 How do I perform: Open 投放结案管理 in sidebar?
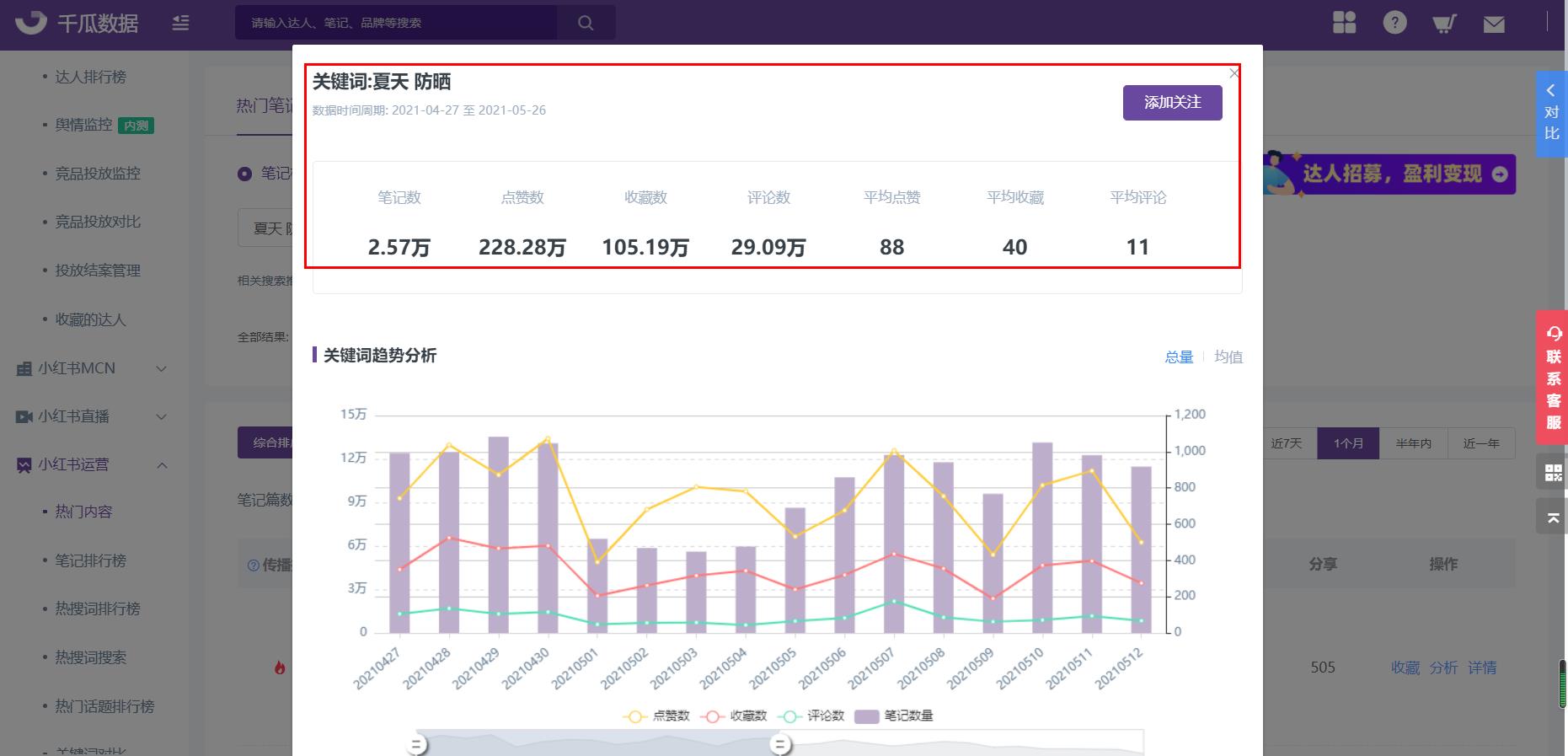[x=98, y=271]
